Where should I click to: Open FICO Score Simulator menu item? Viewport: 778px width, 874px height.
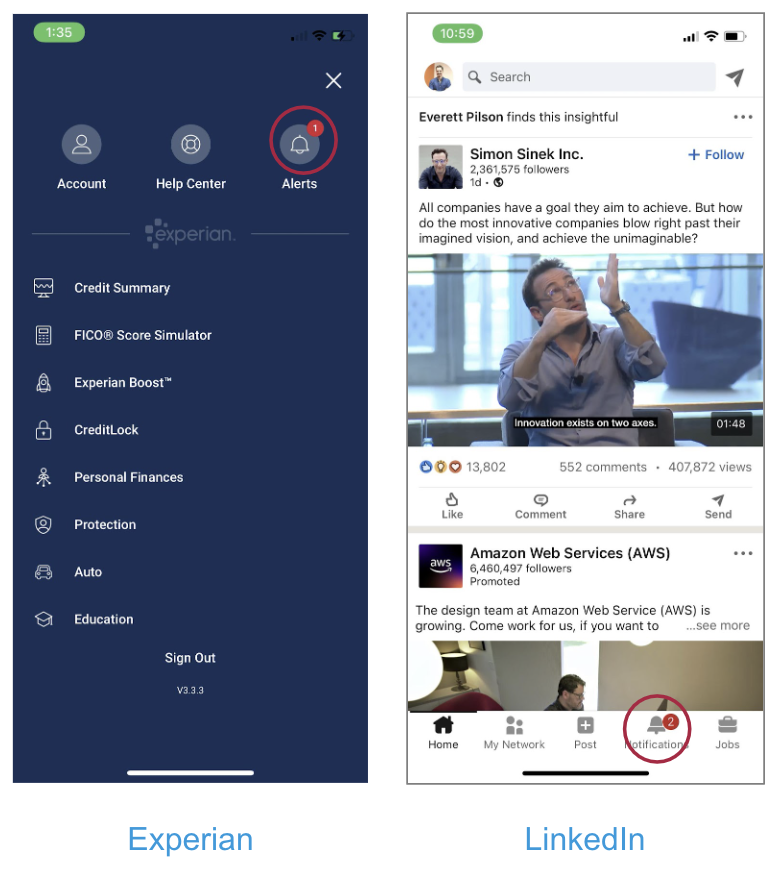[143, 335]
